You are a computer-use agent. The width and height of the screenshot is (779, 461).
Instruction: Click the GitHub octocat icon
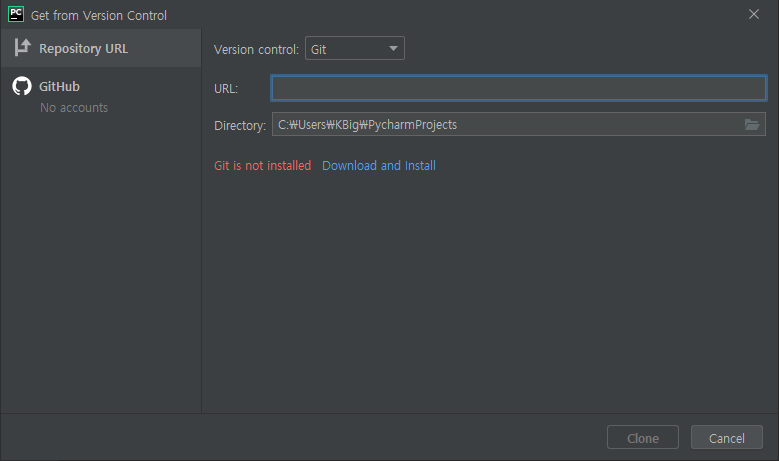click(x=22, y=86)
